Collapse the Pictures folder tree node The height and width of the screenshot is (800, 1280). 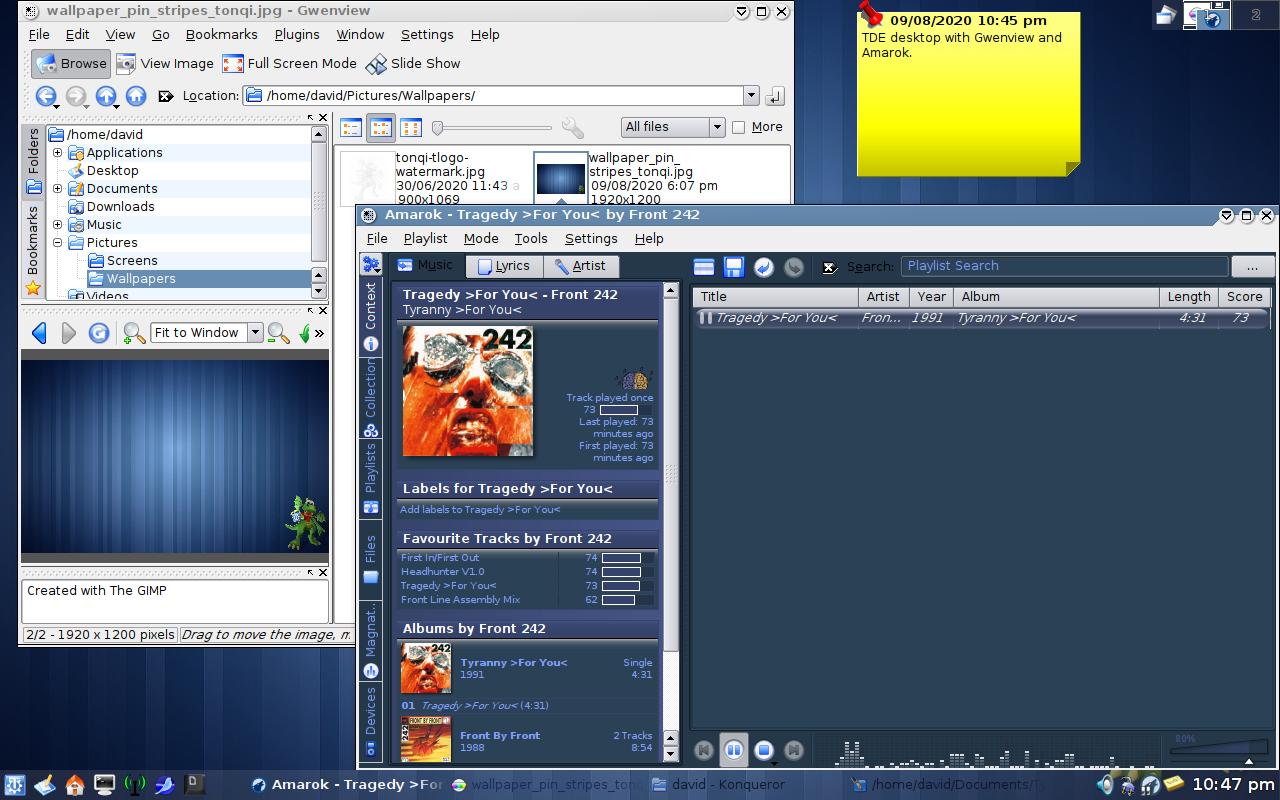pyautogui.click(x=58, y=243)
